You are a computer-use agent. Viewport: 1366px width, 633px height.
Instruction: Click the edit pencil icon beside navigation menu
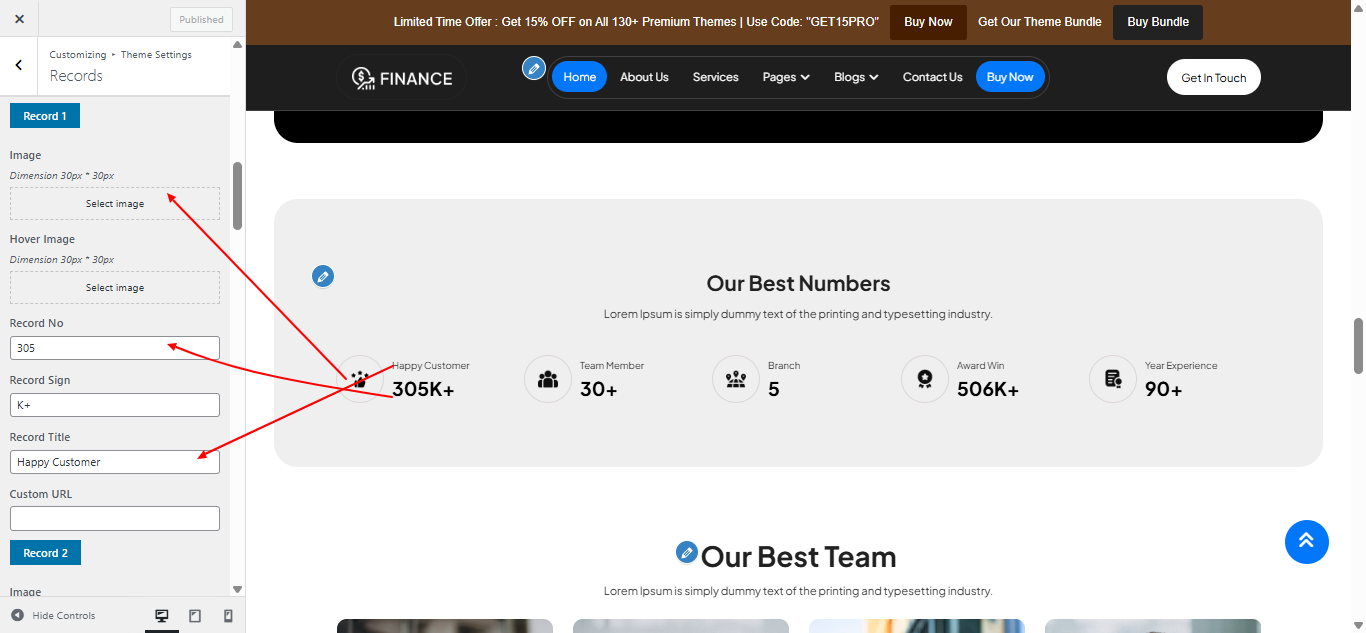(x=534, y=68)
